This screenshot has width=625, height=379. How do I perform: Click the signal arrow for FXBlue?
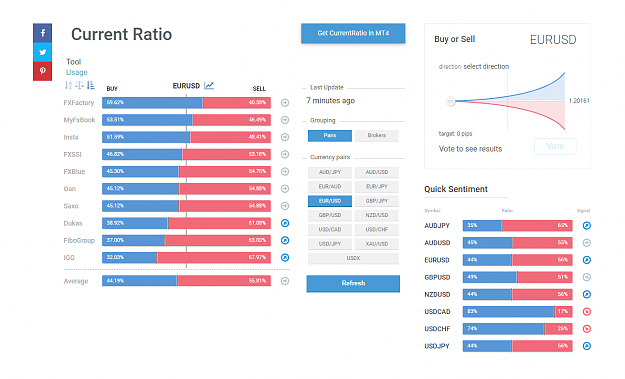285,171
